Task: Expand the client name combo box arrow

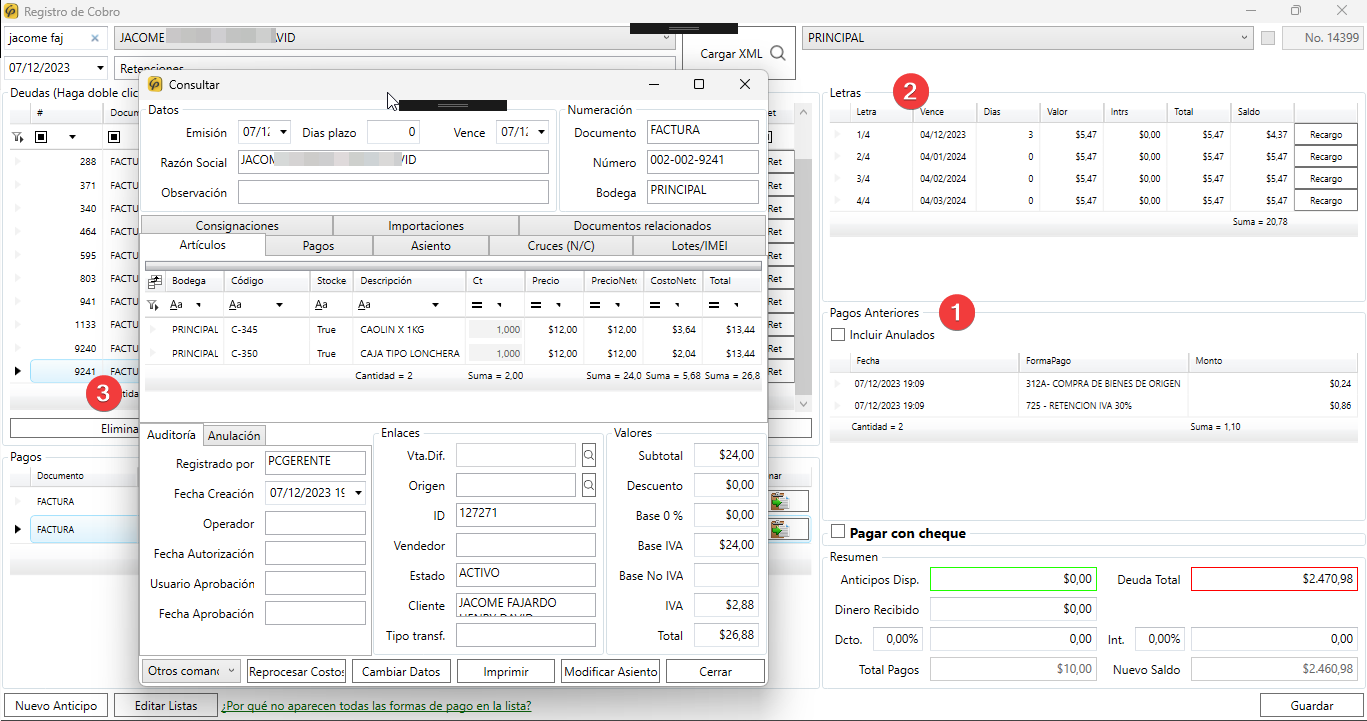Action: pyautogui.click(x=665, y=38)
